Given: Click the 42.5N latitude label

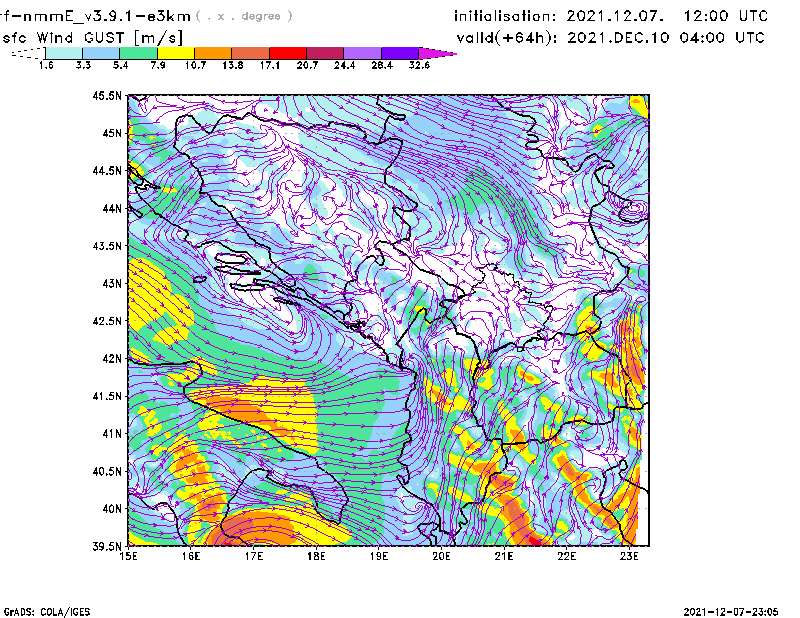Looking at the screenshot, I should click(x=107, y=321).
